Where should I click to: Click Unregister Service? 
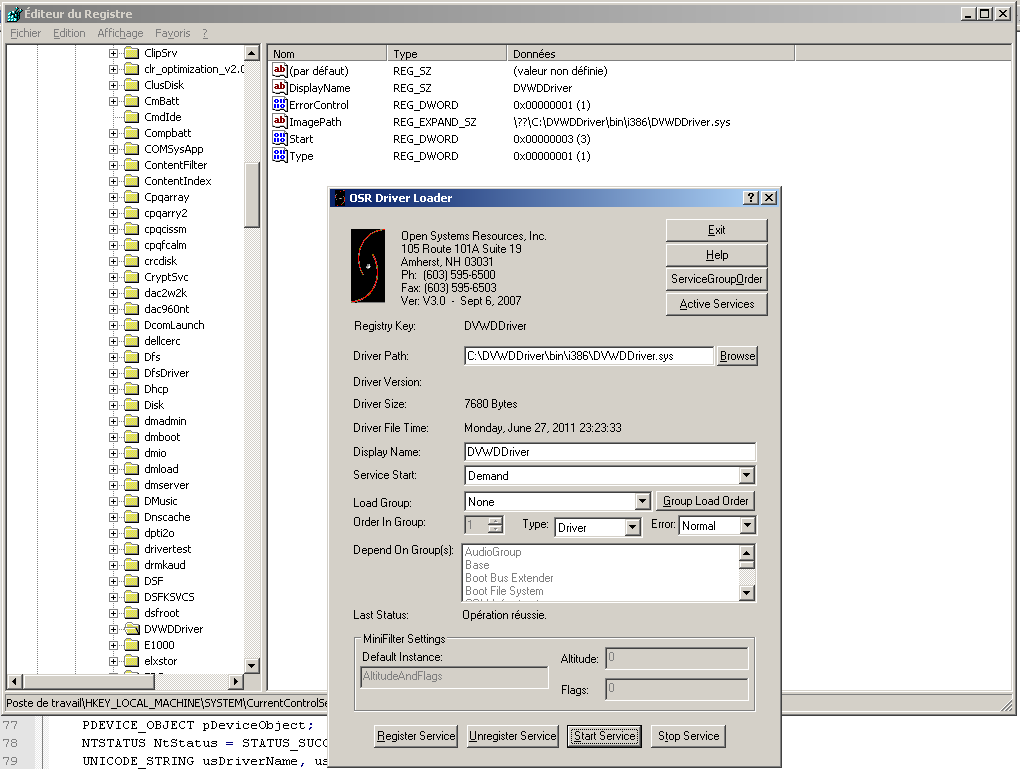(513, 736)
